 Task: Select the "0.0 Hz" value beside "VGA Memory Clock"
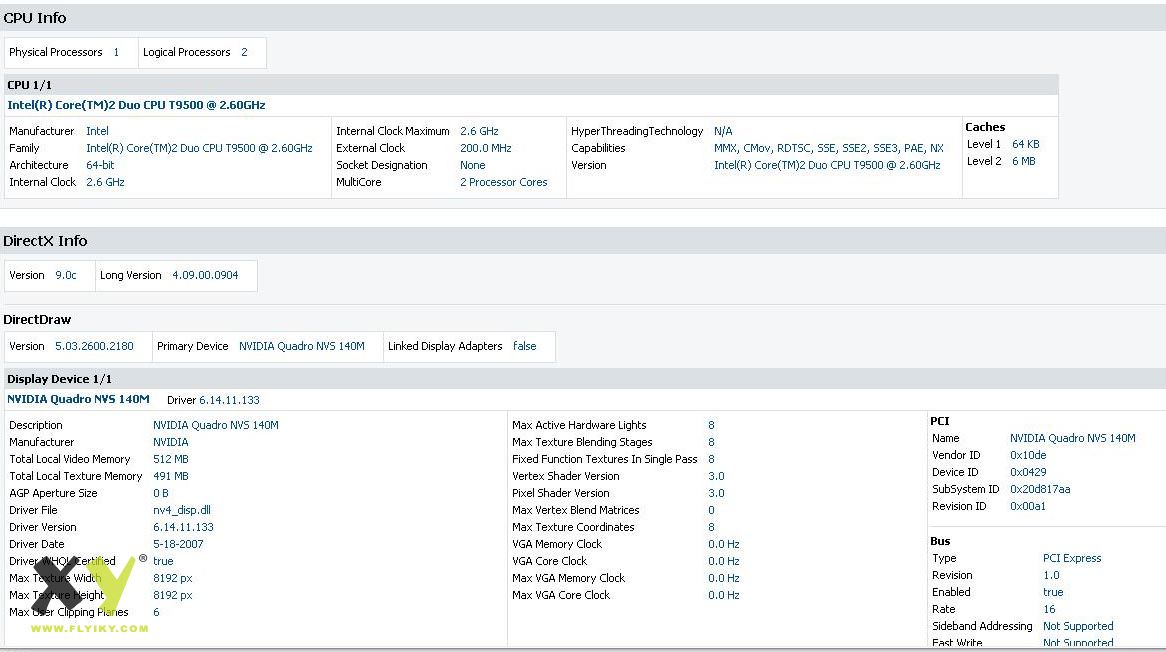coord(724,544)
